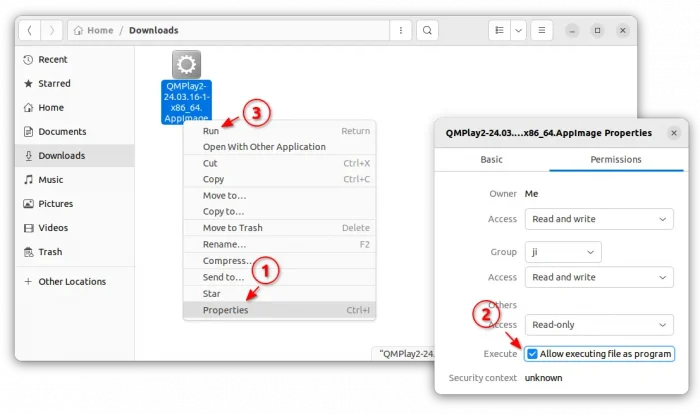Open Starred items in sidebar

click(x=54, y=84)
